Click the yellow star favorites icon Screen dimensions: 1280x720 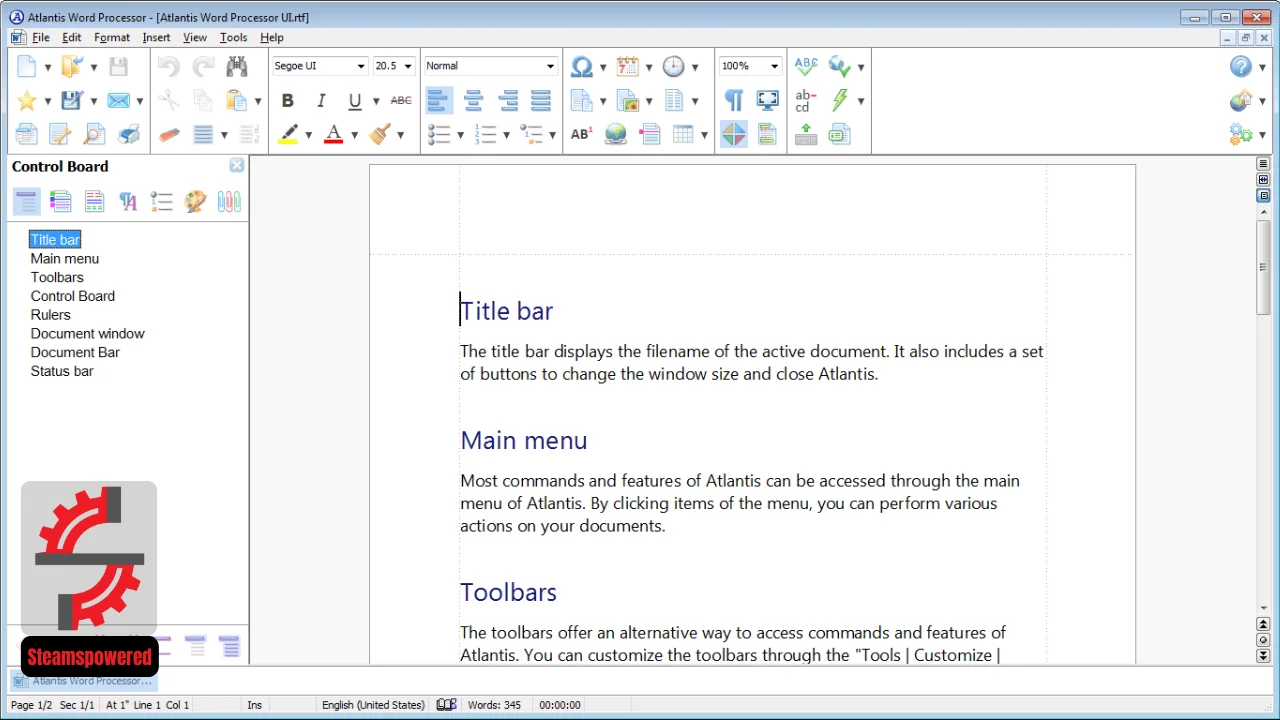tap(27, 100)
